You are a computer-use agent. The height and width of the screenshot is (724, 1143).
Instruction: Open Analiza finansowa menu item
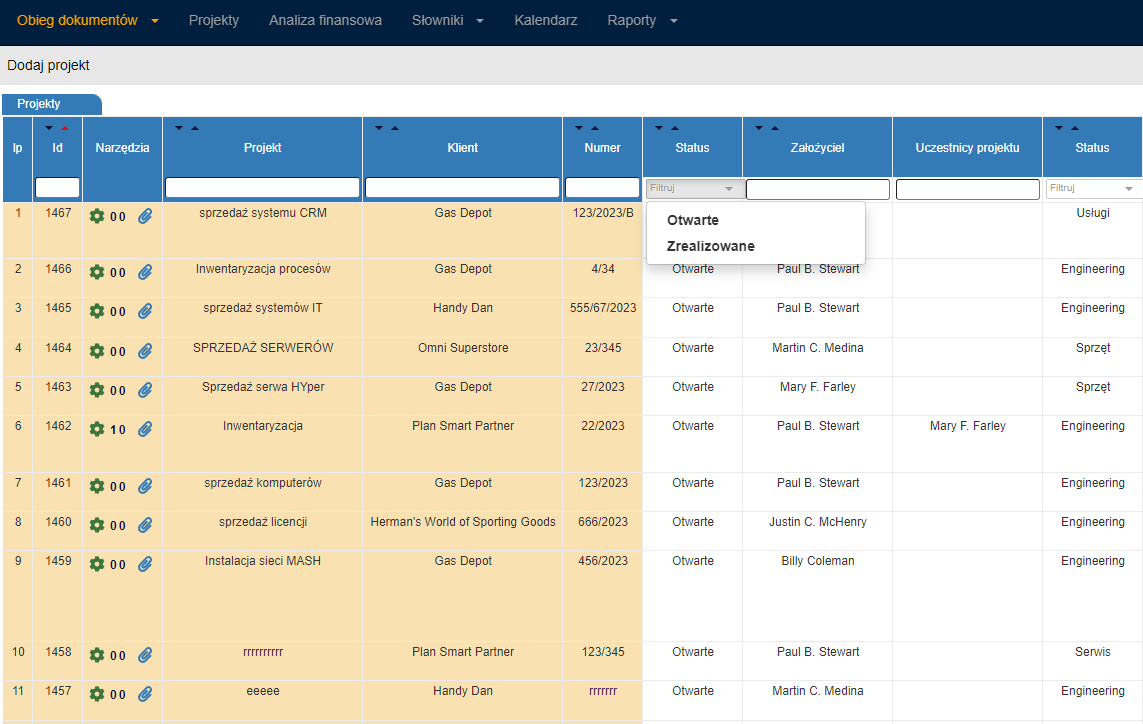325,20
